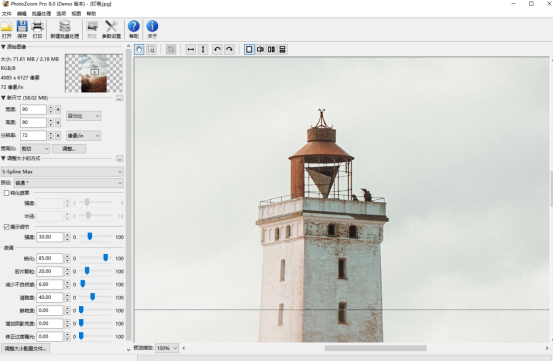Screen dimensions: 553x361
Task: Click the left panel scroll-down arrow
Action: pos(128,349)
